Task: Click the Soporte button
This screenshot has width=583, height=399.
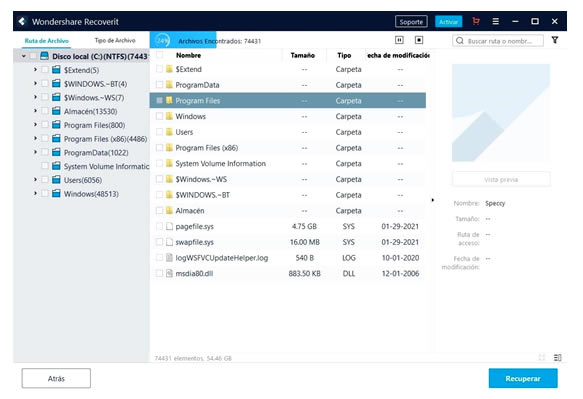Action: click(x=411, y=22)
